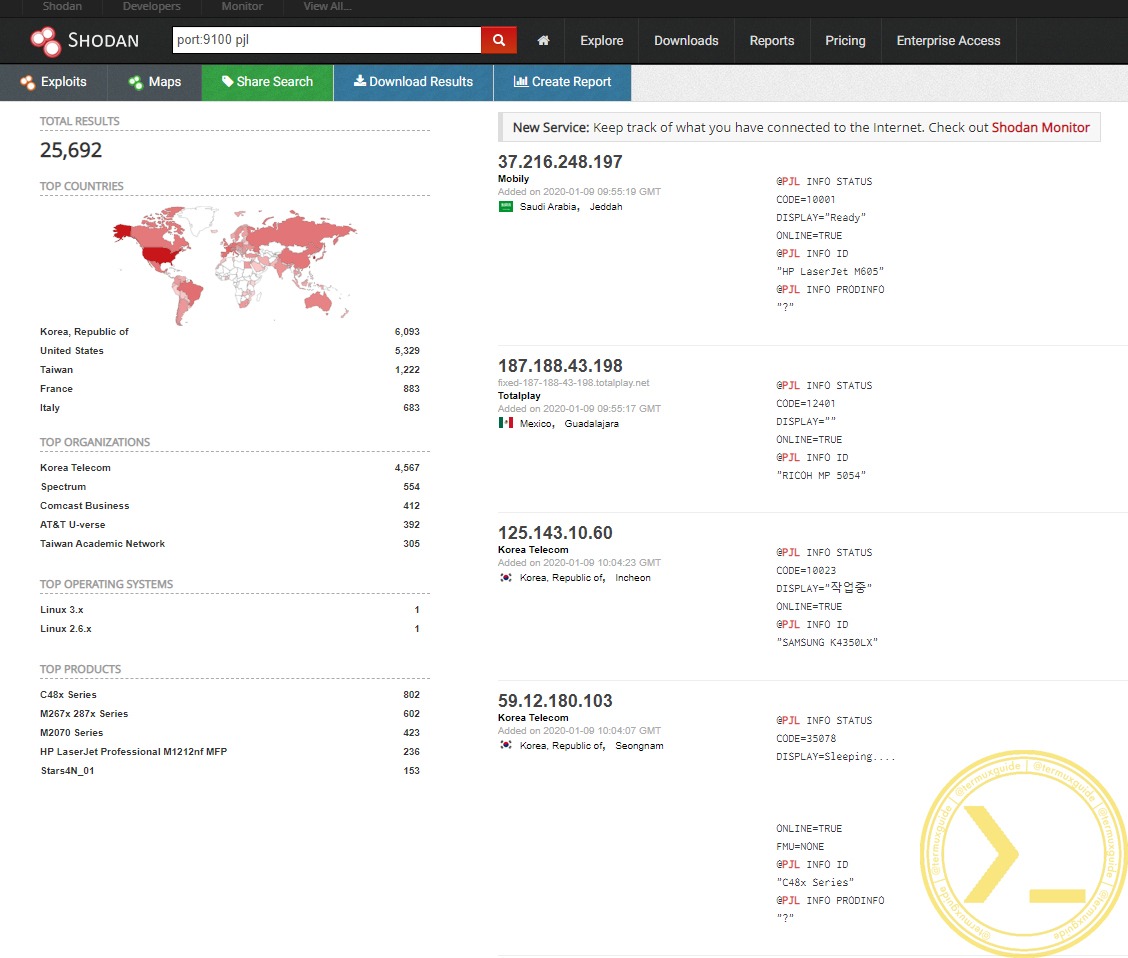Click Mobily organization under first result
This screenshot has height=958, width=1128.
513,178
